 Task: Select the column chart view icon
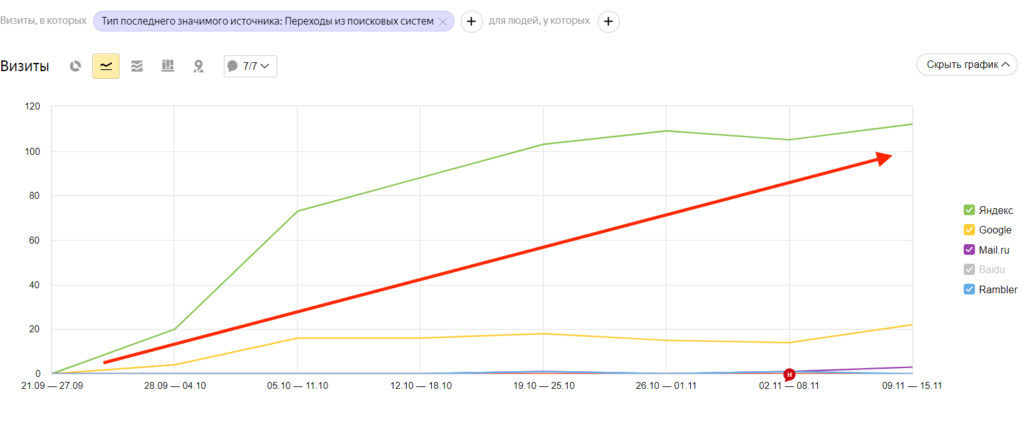(x=168, y=66)
